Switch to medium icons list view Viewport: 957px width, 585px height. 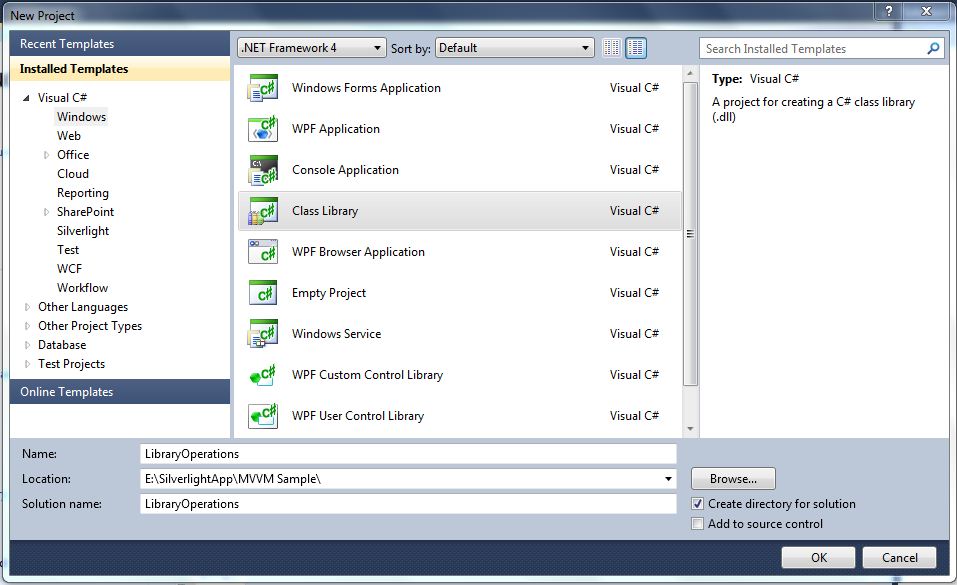(636, 48)
